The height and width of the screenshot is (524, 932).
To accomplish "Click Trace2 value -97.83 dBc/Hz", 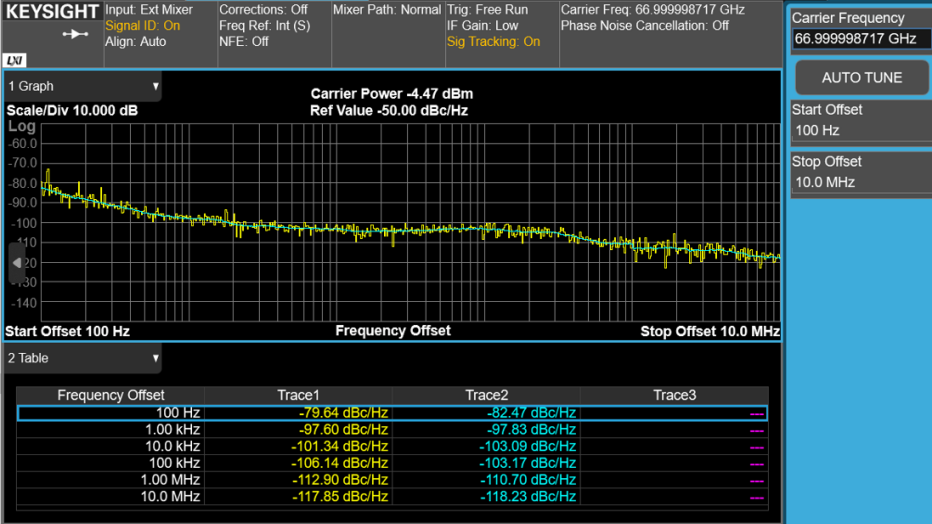I will [531, 430].
